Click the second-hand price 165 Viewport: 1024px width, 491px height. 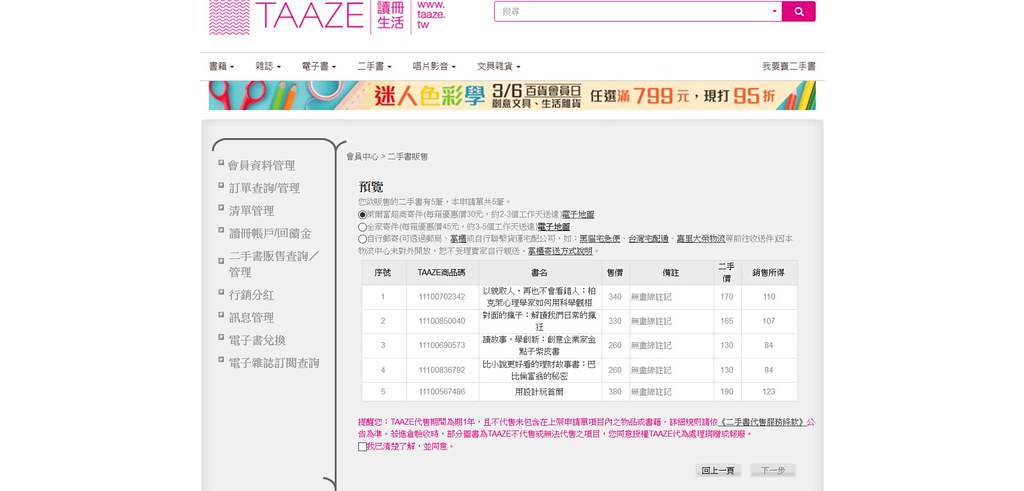coord(727,321)
